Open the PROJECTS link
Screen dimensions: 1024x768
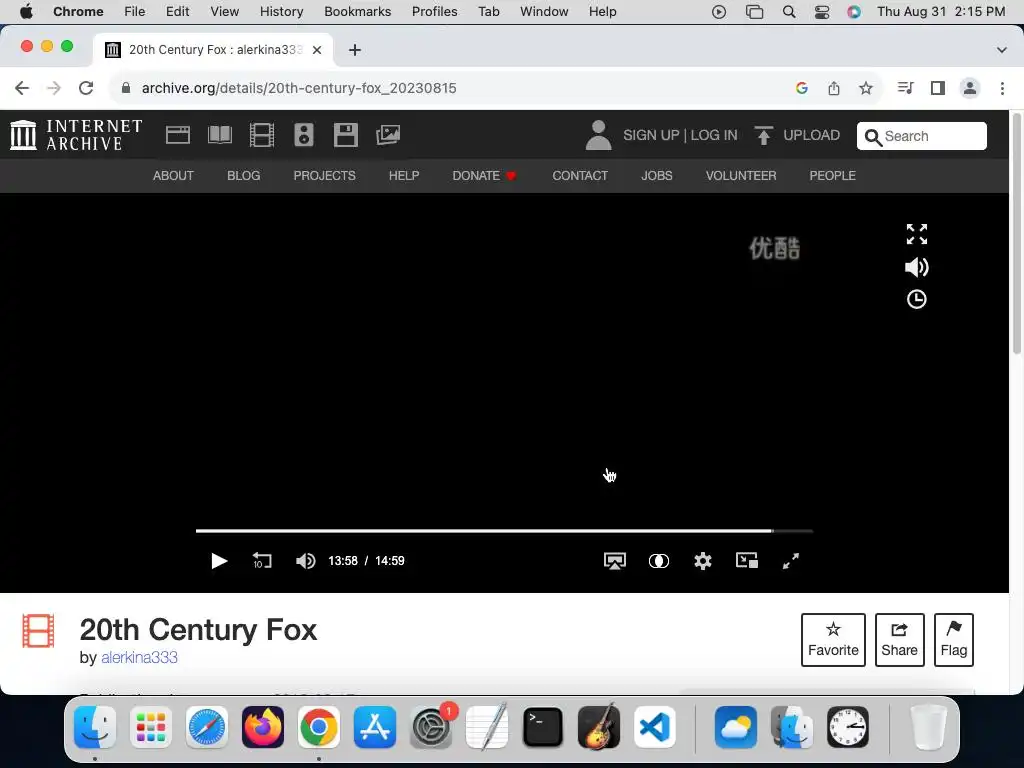click(x=325, y=176)
